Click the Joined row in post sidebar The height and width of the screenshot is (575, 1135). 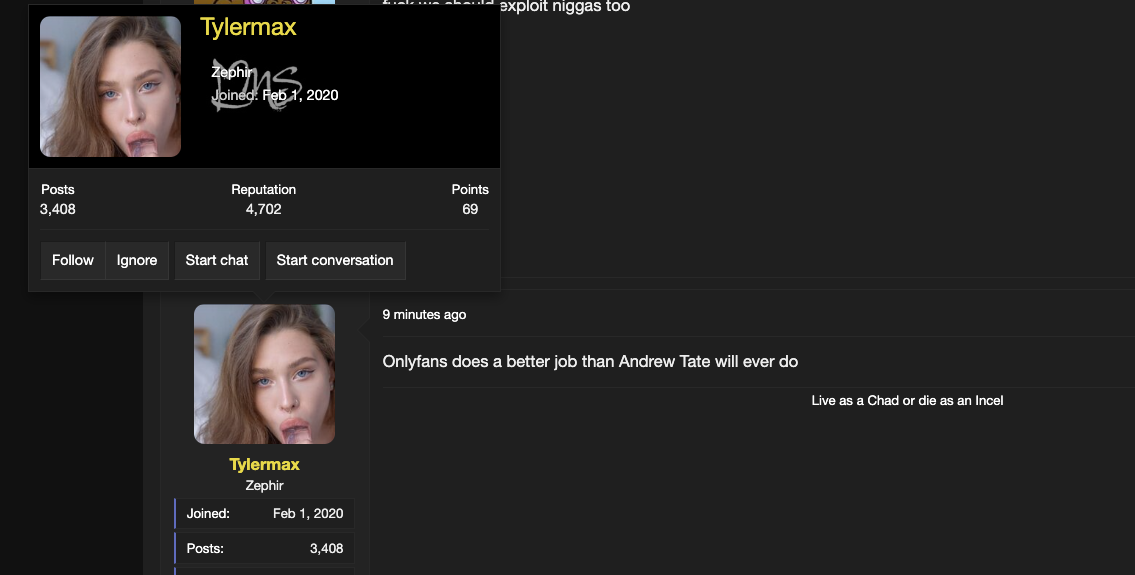coord(264,513)
